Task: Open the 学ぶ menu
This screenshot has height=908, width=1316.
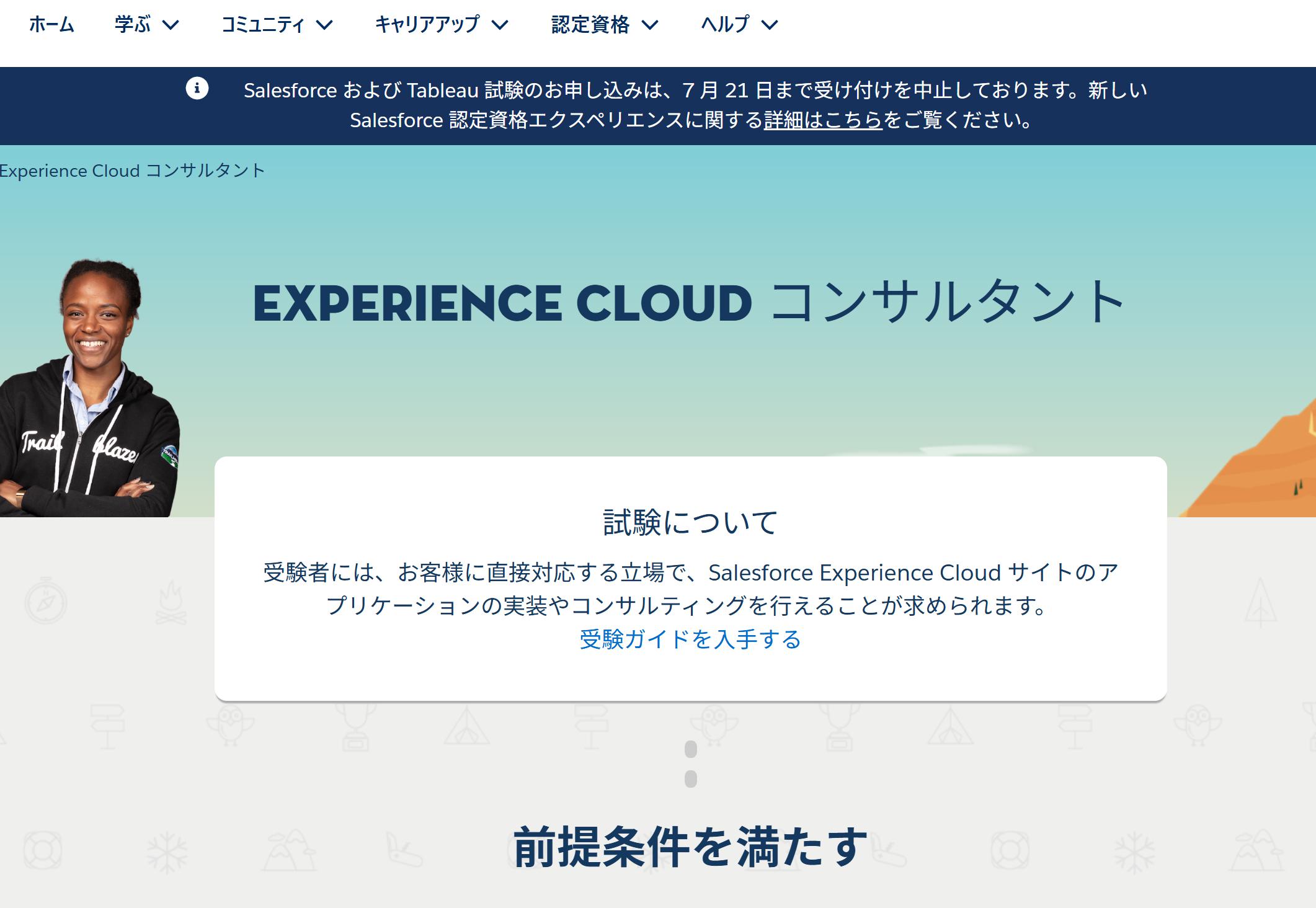Action: [133, 25]
